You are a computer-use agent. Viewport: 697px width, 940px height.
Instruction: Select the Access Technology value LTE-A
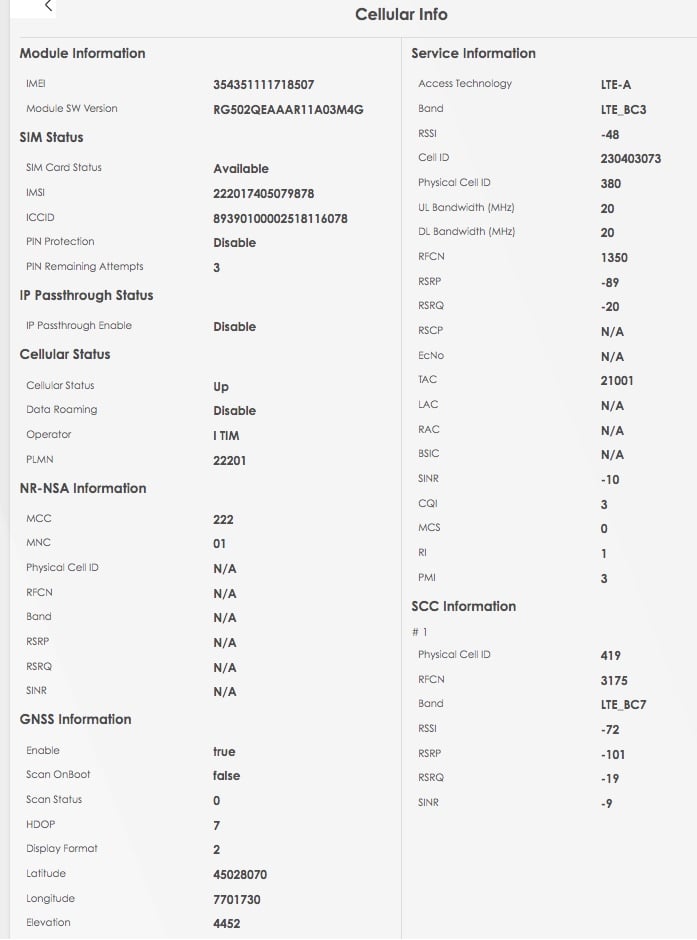[x=615, y=85]
